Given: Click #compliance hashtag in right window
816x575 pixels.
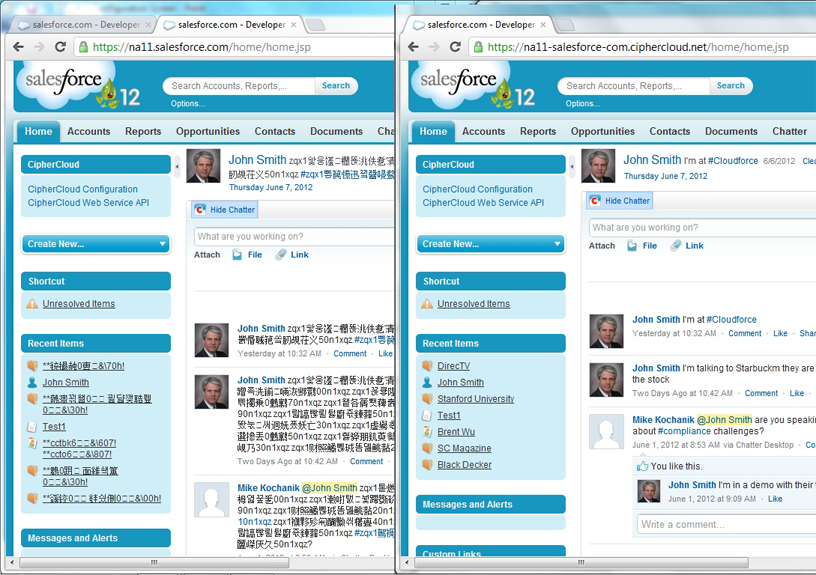Looking at the screenshot, I should click(x=684, y=431).
